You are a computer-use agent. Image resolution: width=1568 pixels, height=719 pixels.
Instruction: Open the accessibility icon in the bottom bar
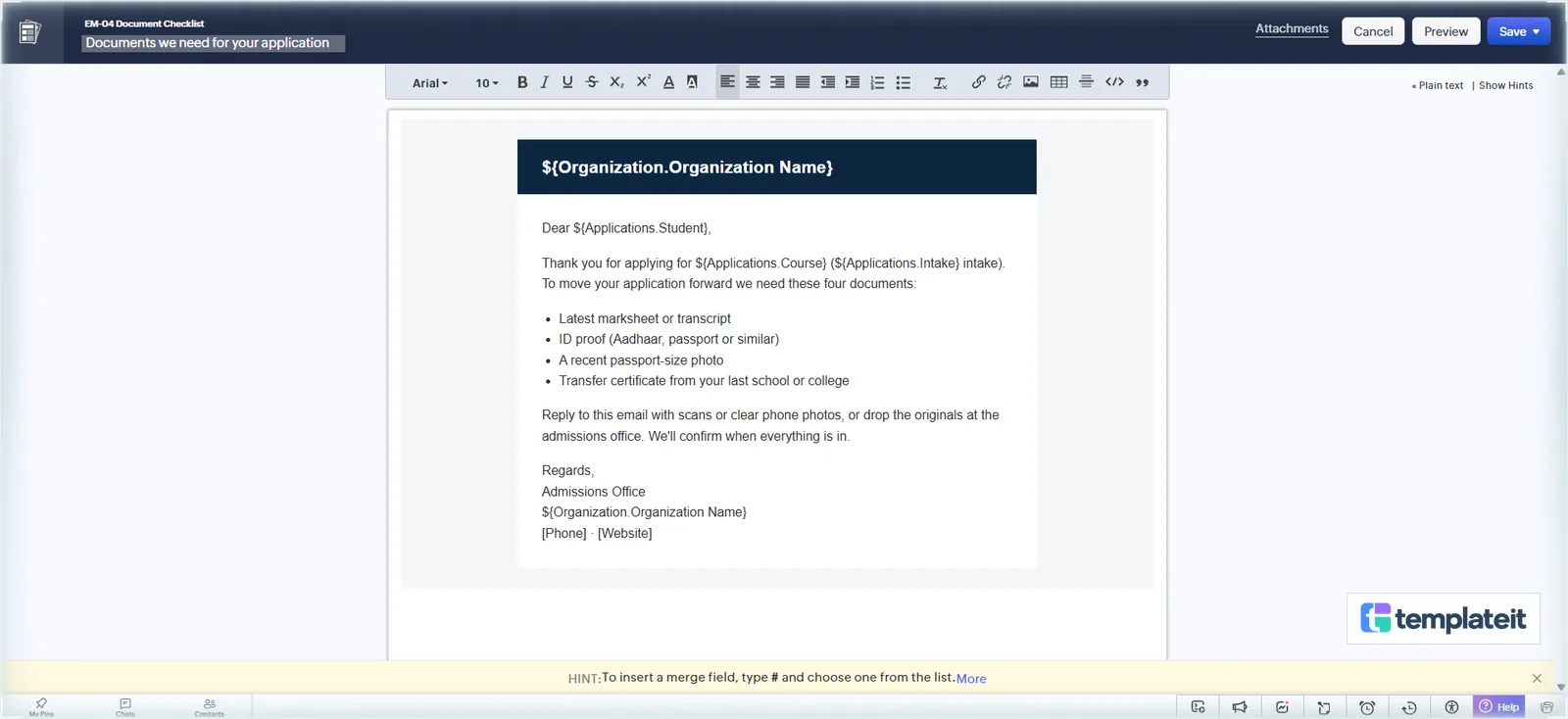(1451, 707)
